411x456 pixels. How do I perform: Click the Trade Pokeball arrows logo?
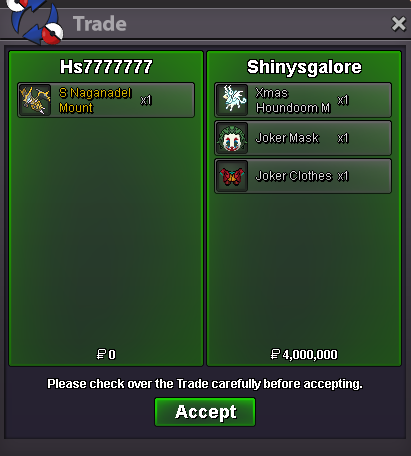[x=35, y=22]
